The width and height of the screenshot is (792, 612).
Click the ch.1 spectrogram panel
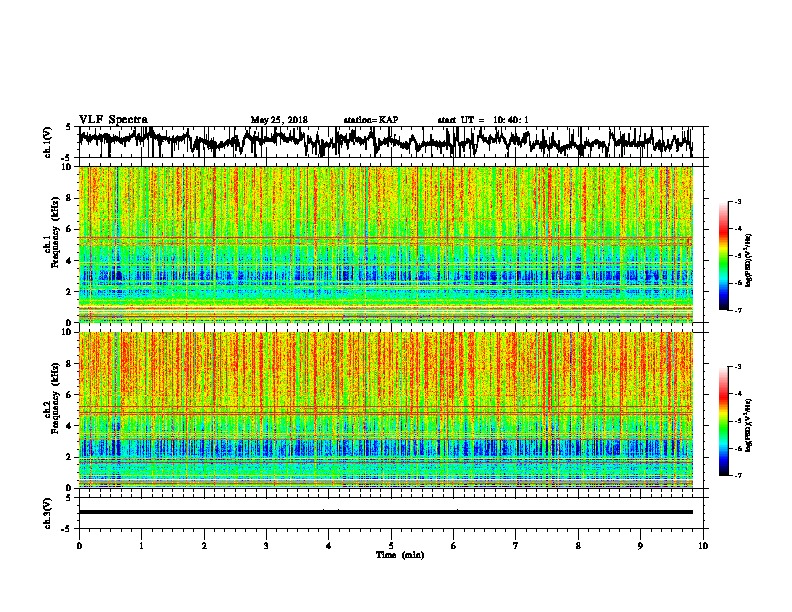pyautogui.click(x=385, y=244)
